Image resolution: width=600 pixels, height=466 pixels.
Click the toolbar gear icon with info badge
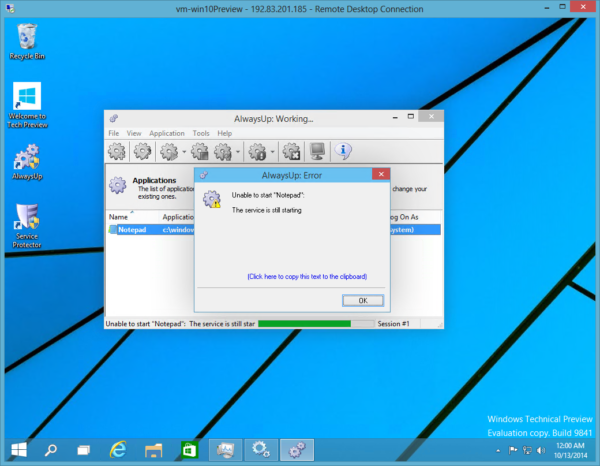pos(257,152)
